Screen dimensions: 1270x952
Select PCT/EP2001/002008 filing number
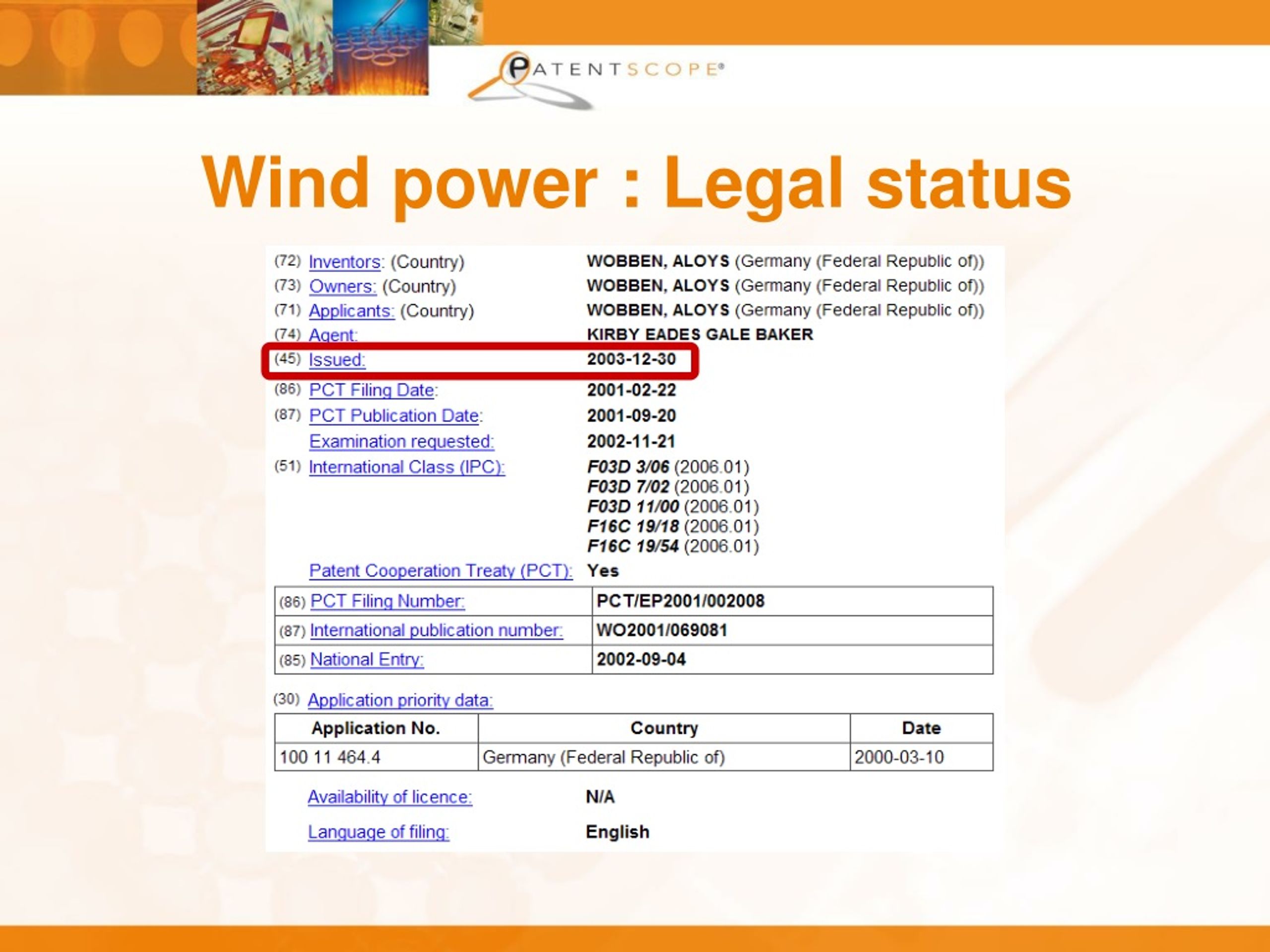pyautogui.click(x=680, y=601)
